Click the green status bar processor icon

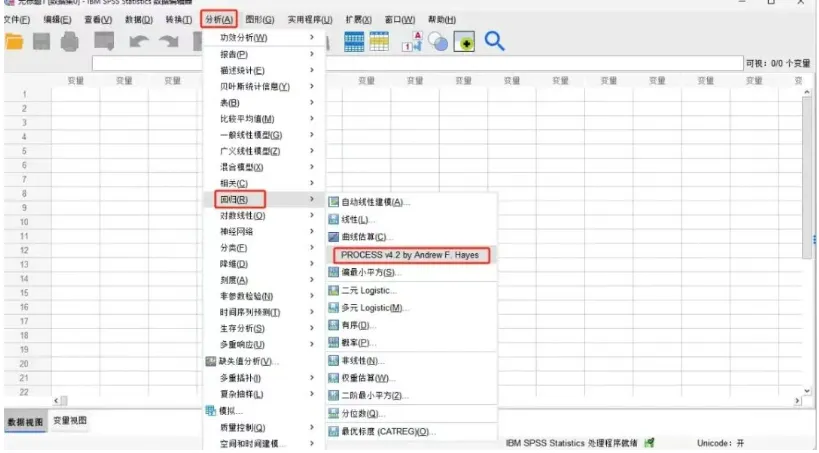(649, 443)
